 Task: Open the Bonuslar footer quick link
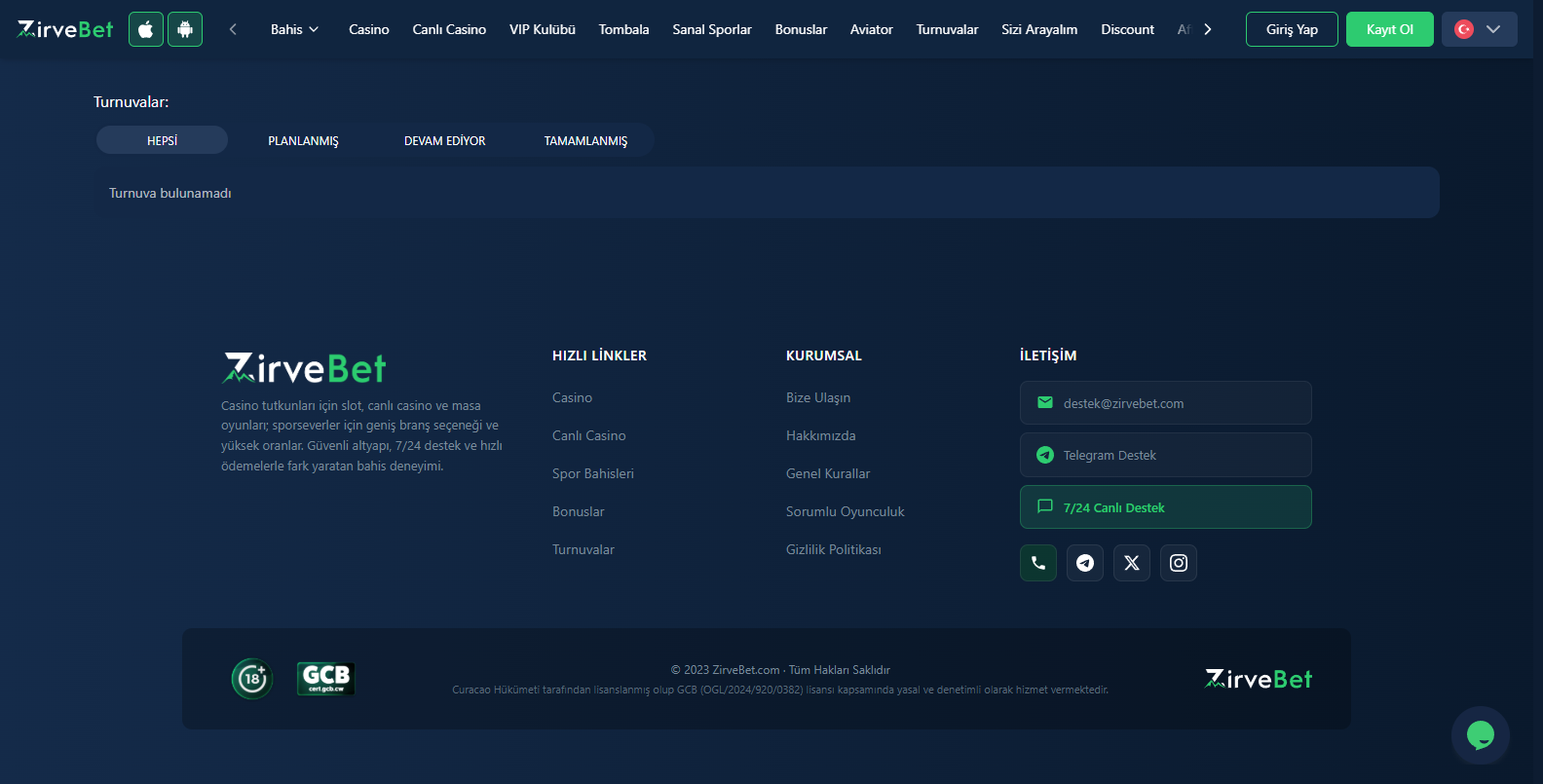click(x=579, y=511)
